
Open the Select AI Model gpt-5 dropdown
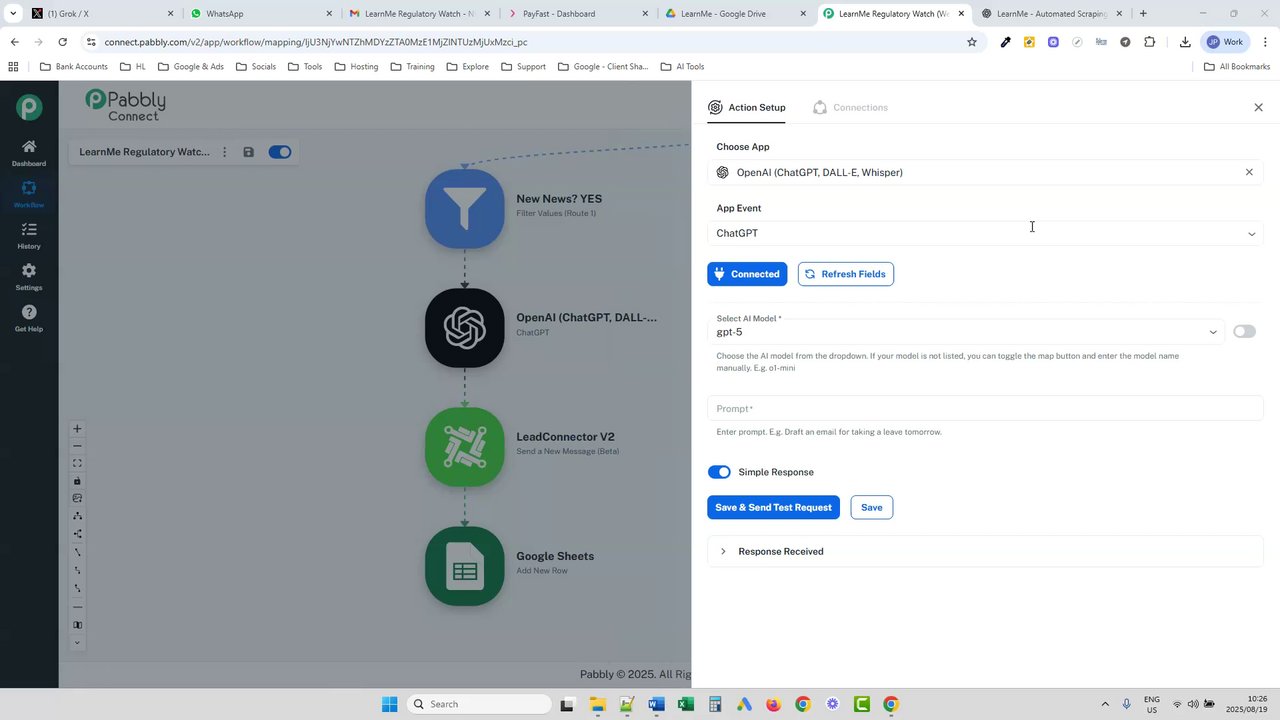(967, 331)
